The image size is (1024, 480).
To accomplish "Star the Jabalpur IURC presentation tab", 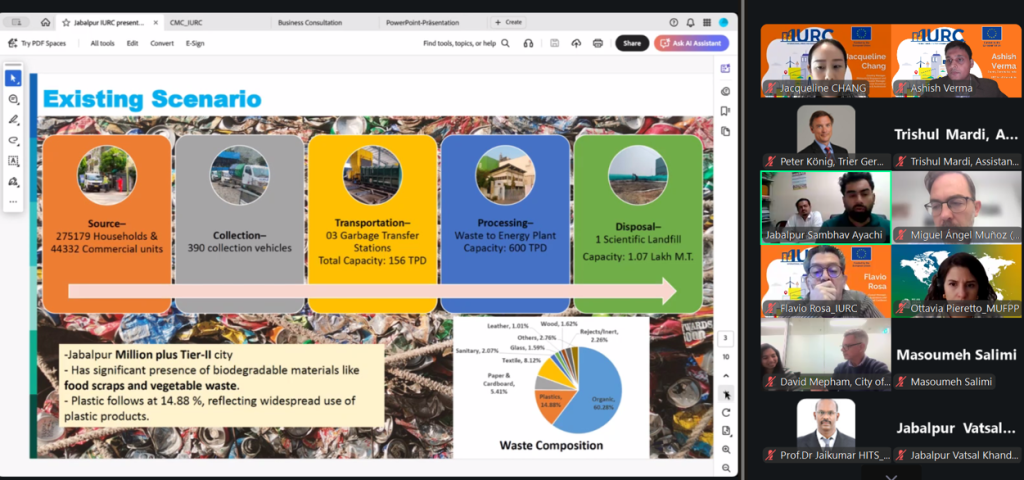I will click(x=65, y=21).
